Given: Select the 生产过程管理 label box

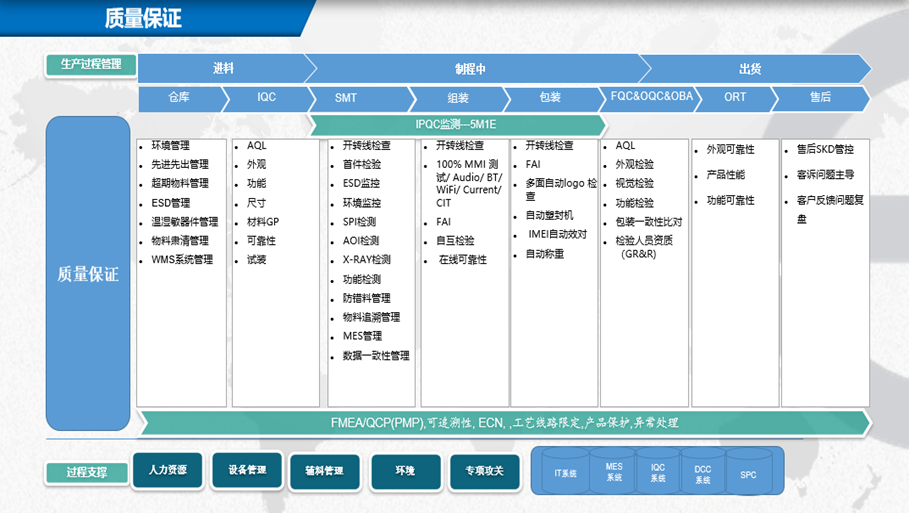Looking at the screenshot, I should (x=91, y=64).
